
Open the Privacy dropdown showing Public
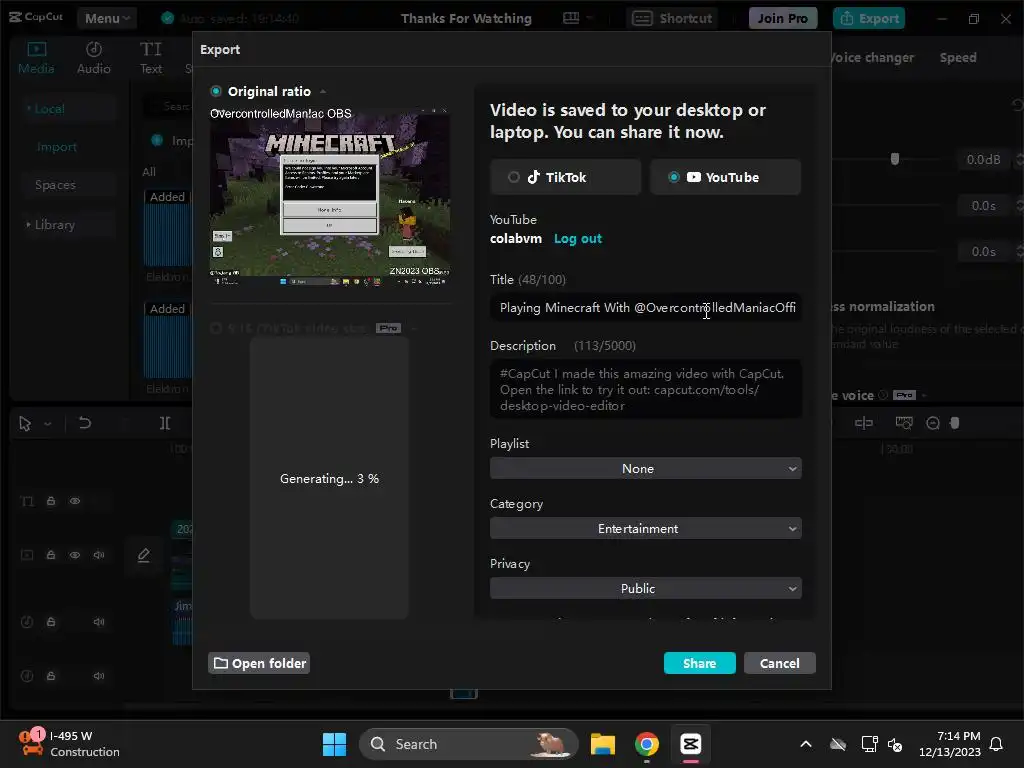pyautogui.click(x=645, y=588)
